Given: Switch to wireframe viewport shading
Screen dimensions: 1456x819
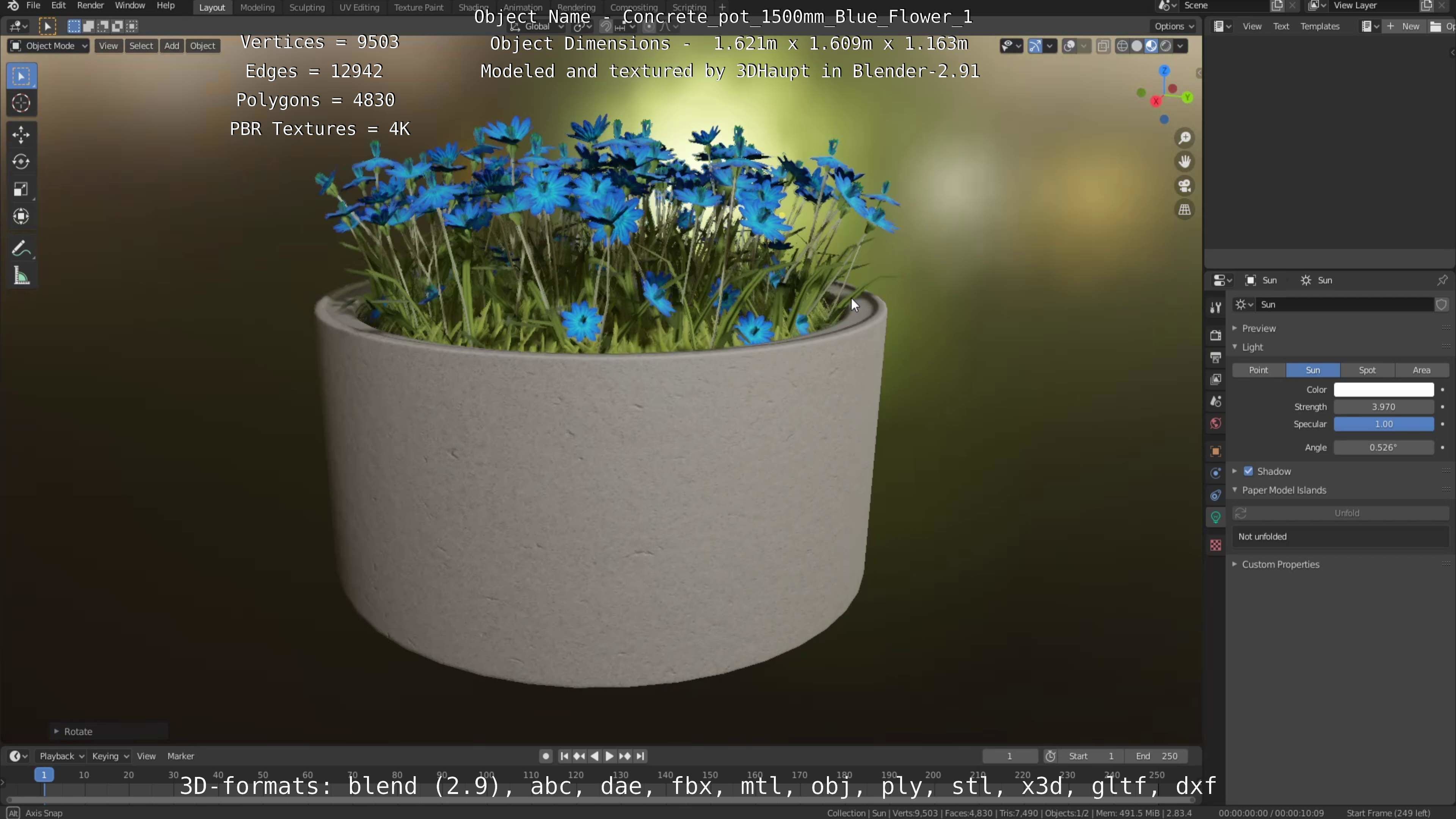Looking at the screenshot, I should point(1122,46).
